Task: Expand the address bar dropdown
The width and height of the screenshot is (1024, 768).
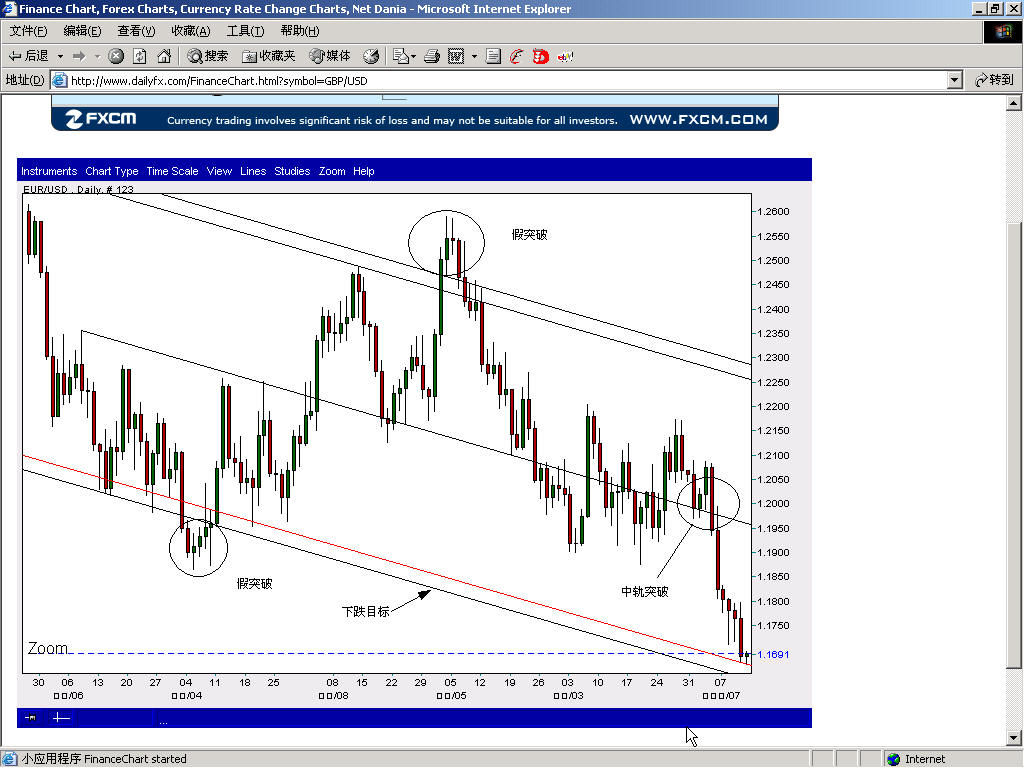Action: point(954,80)
